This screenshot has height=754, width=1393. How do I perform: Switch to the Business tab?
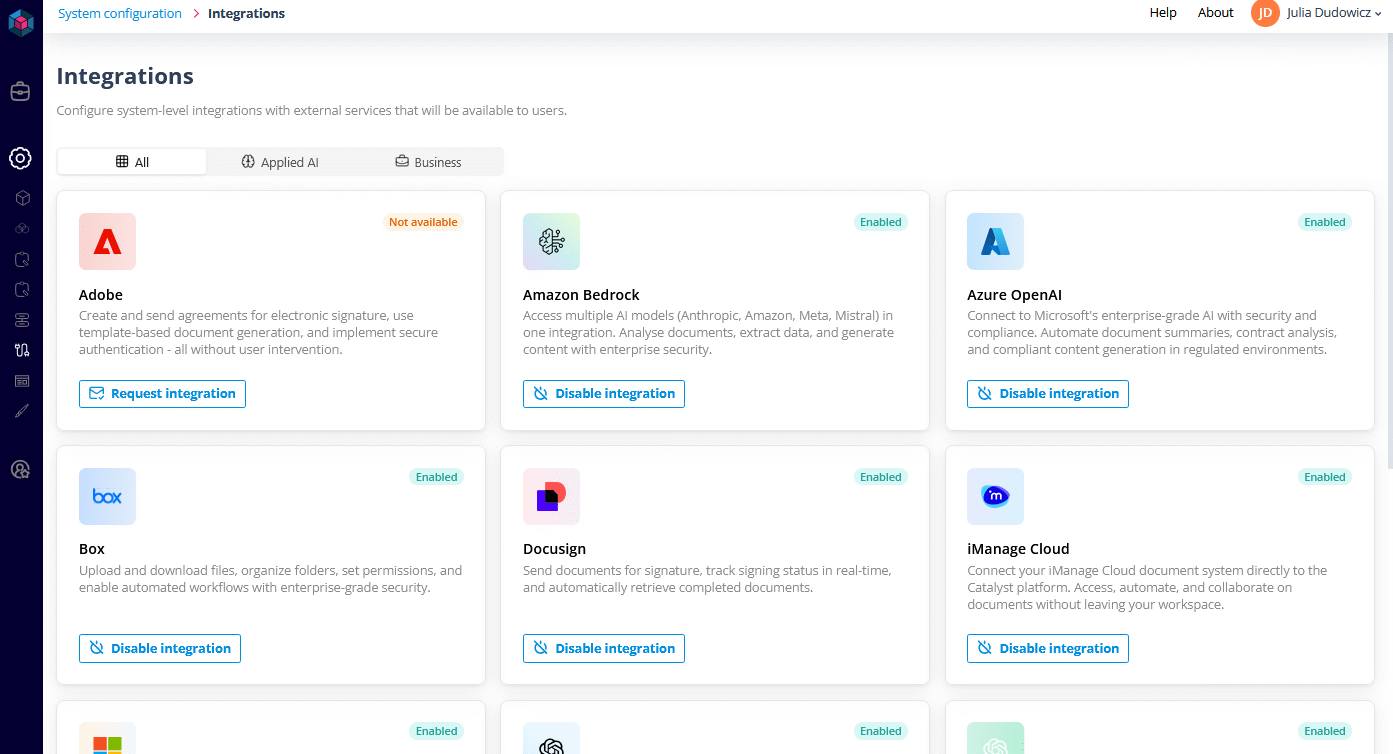428,162
